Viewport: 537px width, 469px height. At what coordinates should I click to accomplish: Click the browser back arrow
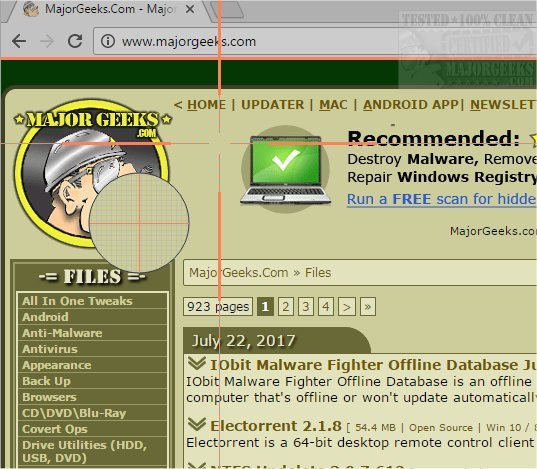19,41
